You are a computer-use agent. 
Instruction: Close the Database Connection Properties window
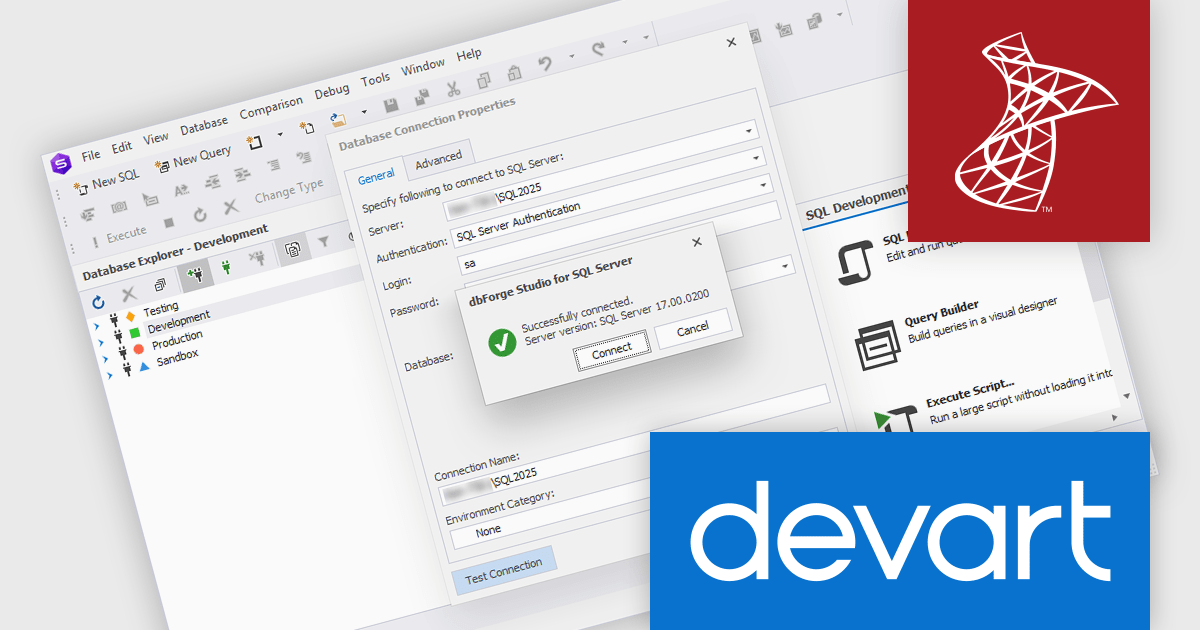(x=731, y=42)
